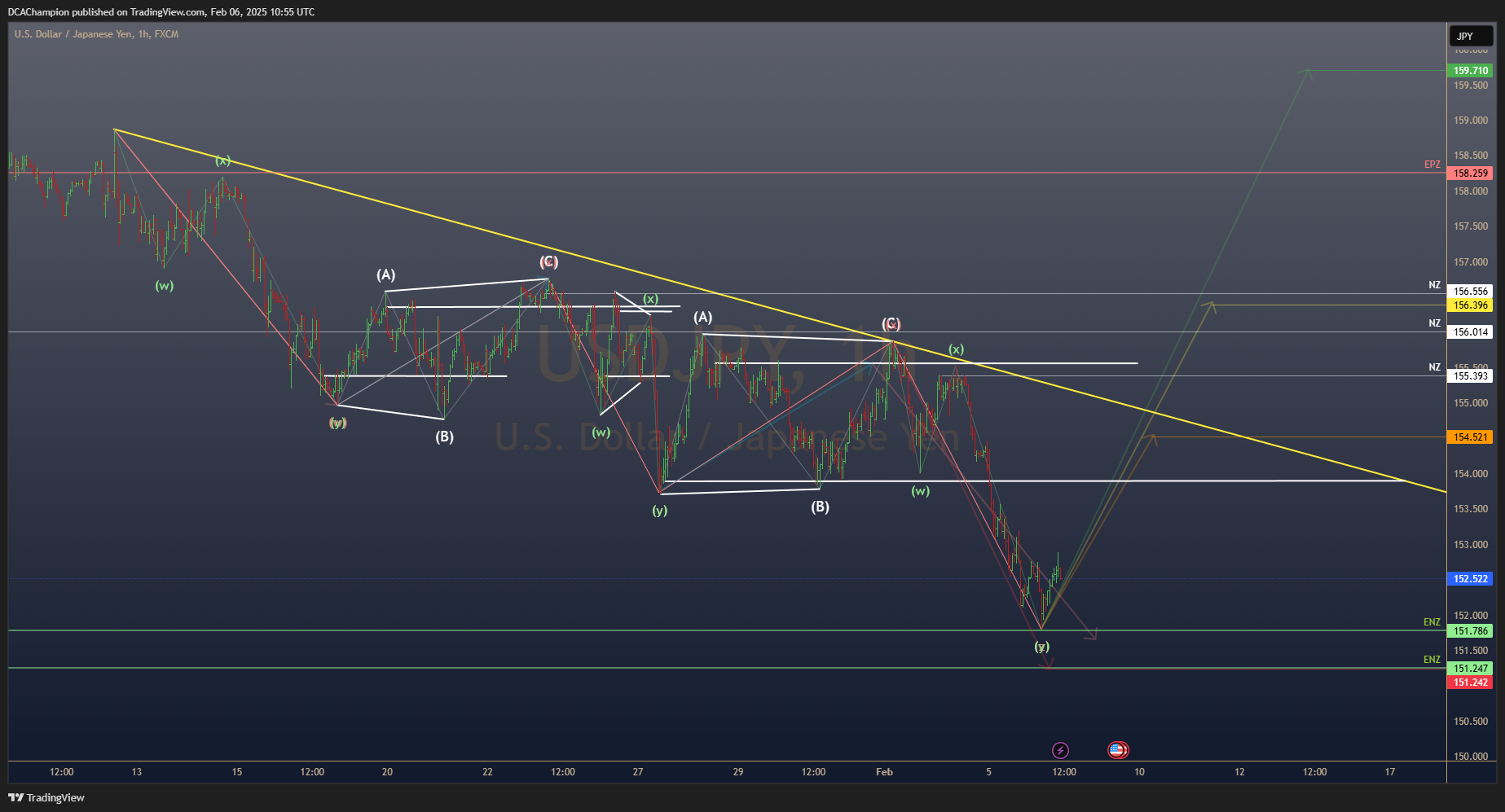This screenshot has height=812, width=1505.
Task: Click the EPZ line label
Action: (x=1432, y=165)
